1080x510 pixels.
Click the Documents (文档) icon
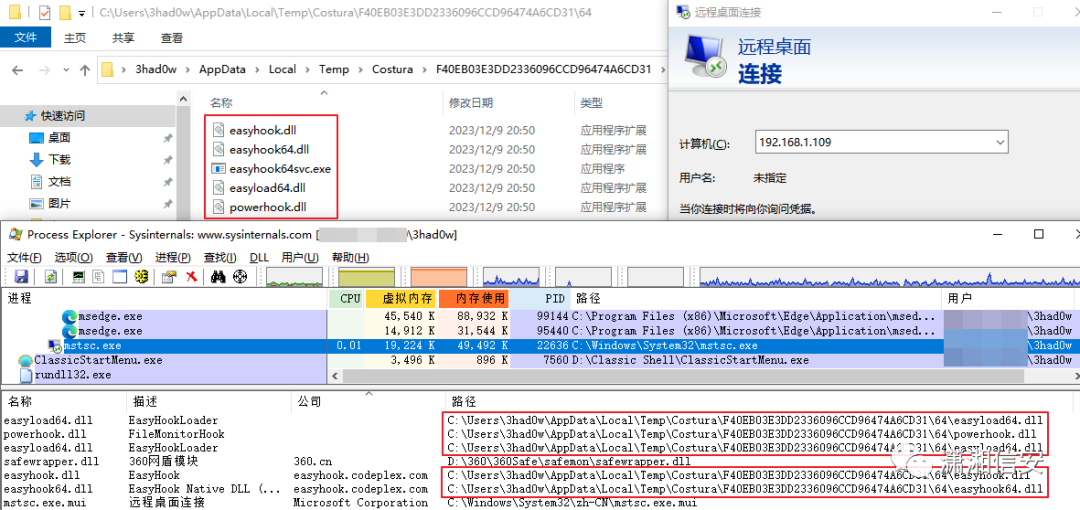point(37,182)
